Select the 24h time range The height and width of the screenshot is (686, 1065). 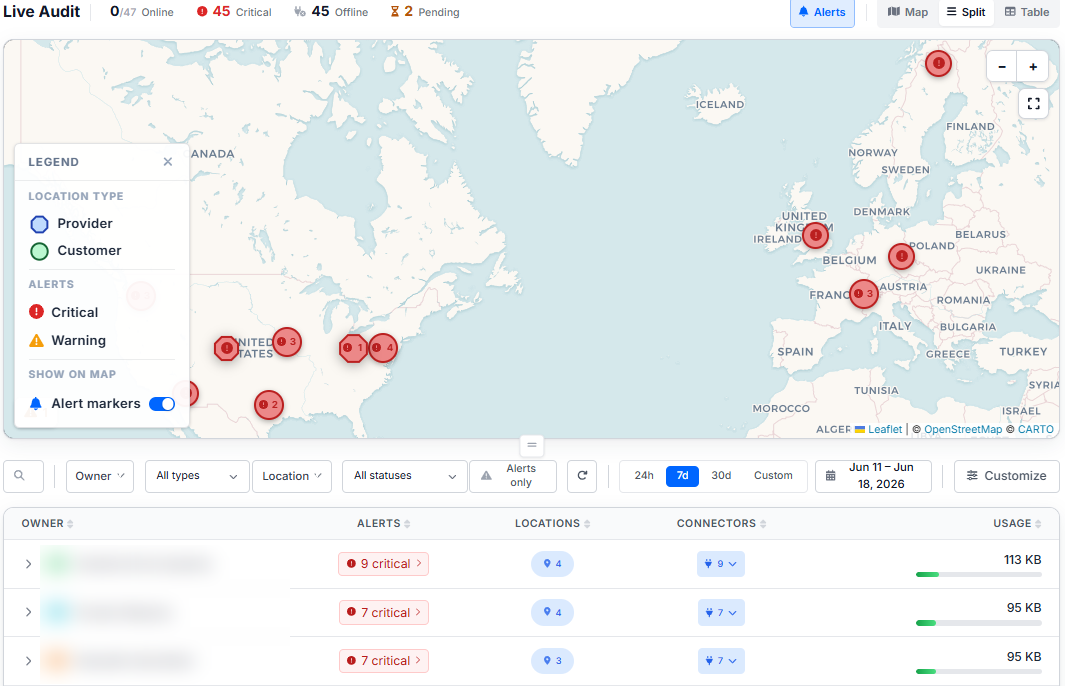(x=644, y=475)
